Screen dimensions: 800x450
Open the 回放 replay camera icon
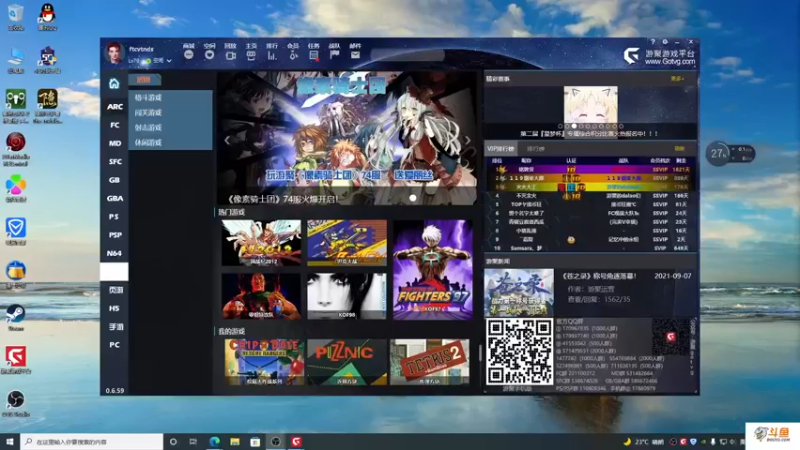tap(230, 55)
